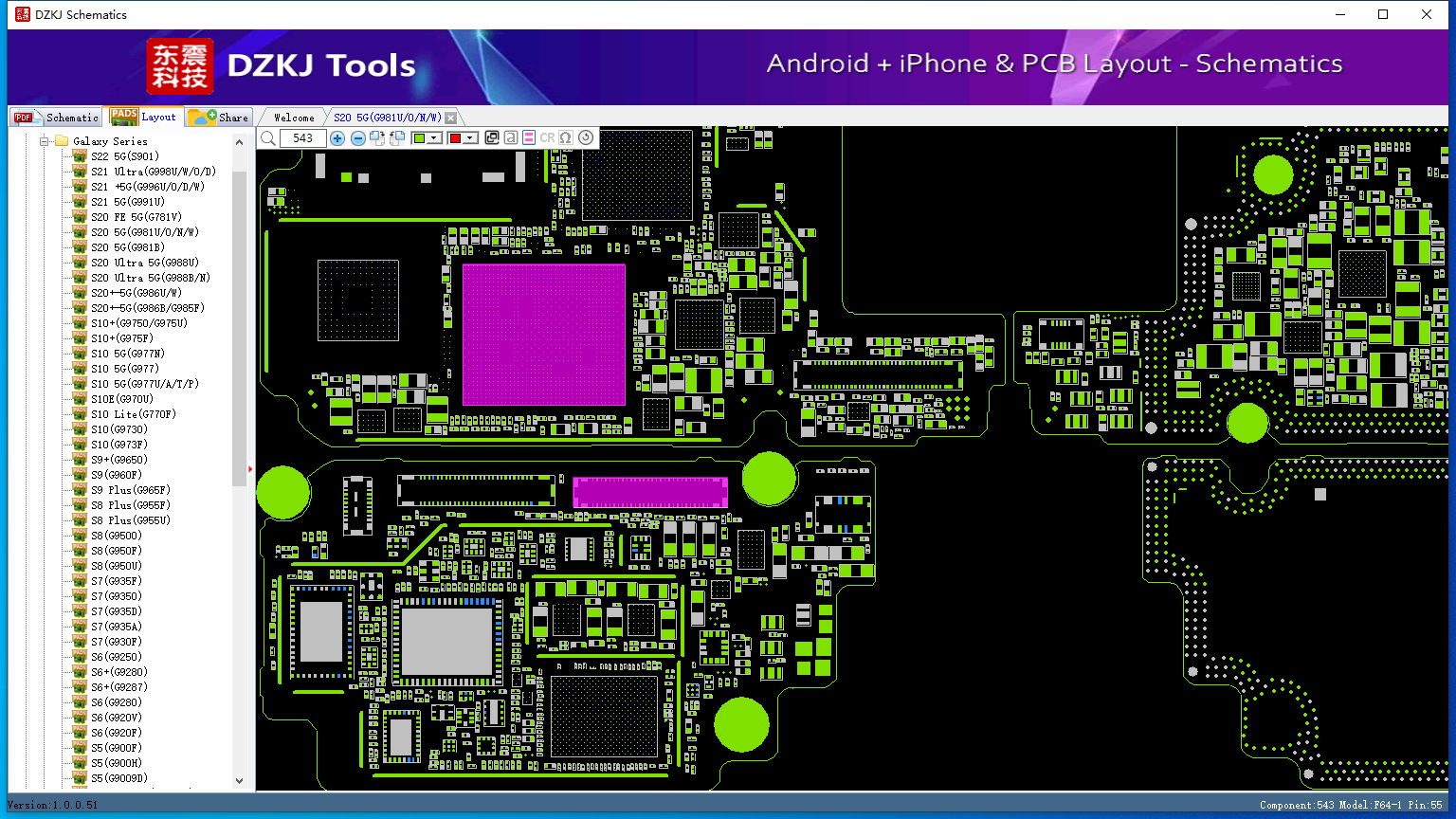Collapse the Galaxy Series tree node
Screen dimensions: 1456x819
[x=44, y=141]
